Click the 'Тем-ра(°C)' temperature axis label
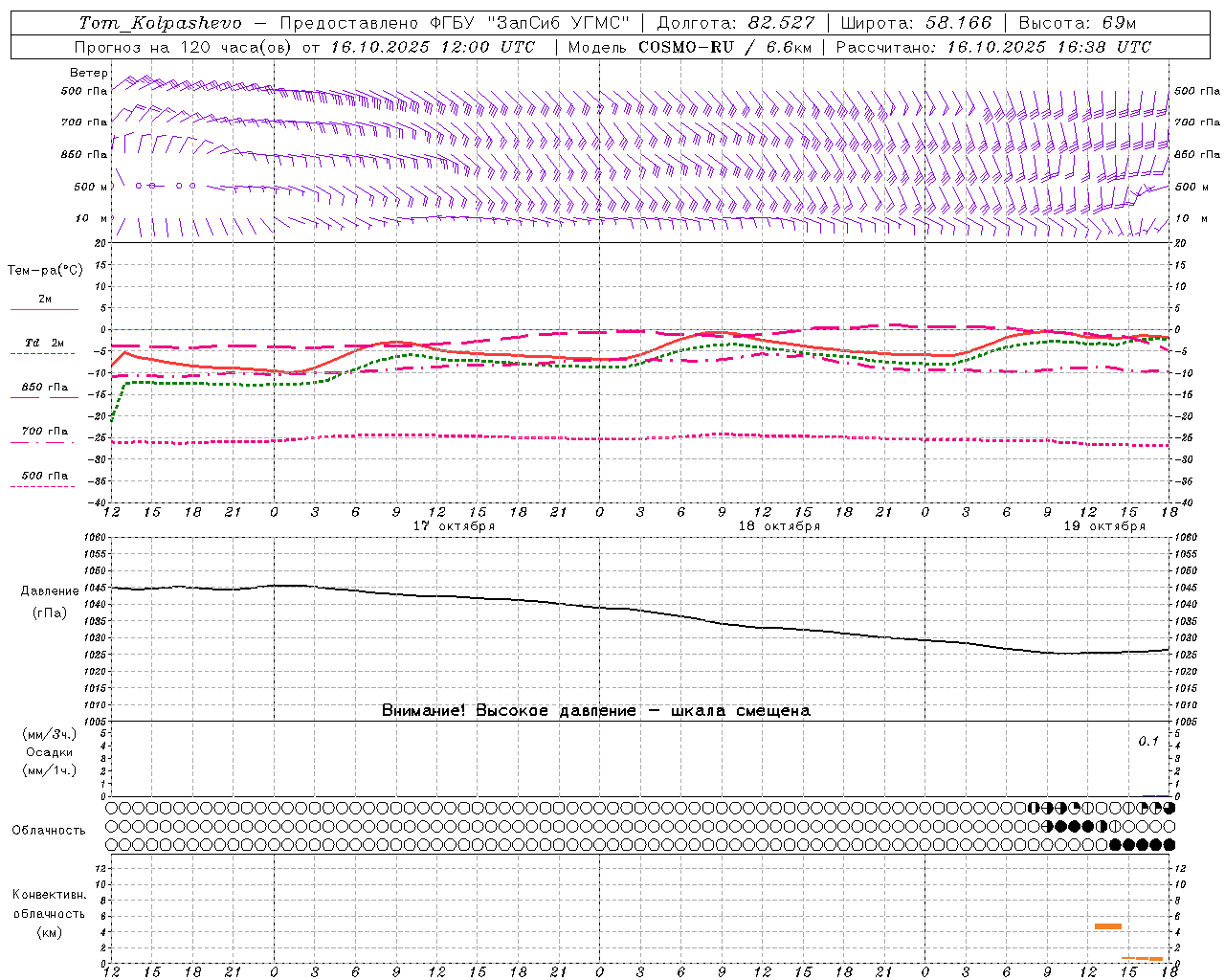The width and height of the screenshot is (1225, 980). click(x=45, y=271)
